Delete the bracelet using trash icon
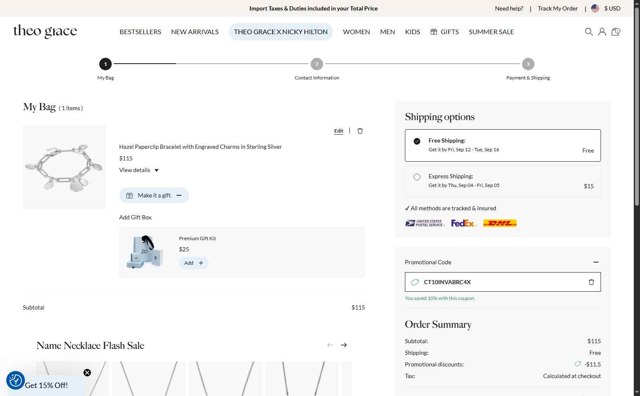The width and height of the screenshot is (640, 396). coord(360,131)
